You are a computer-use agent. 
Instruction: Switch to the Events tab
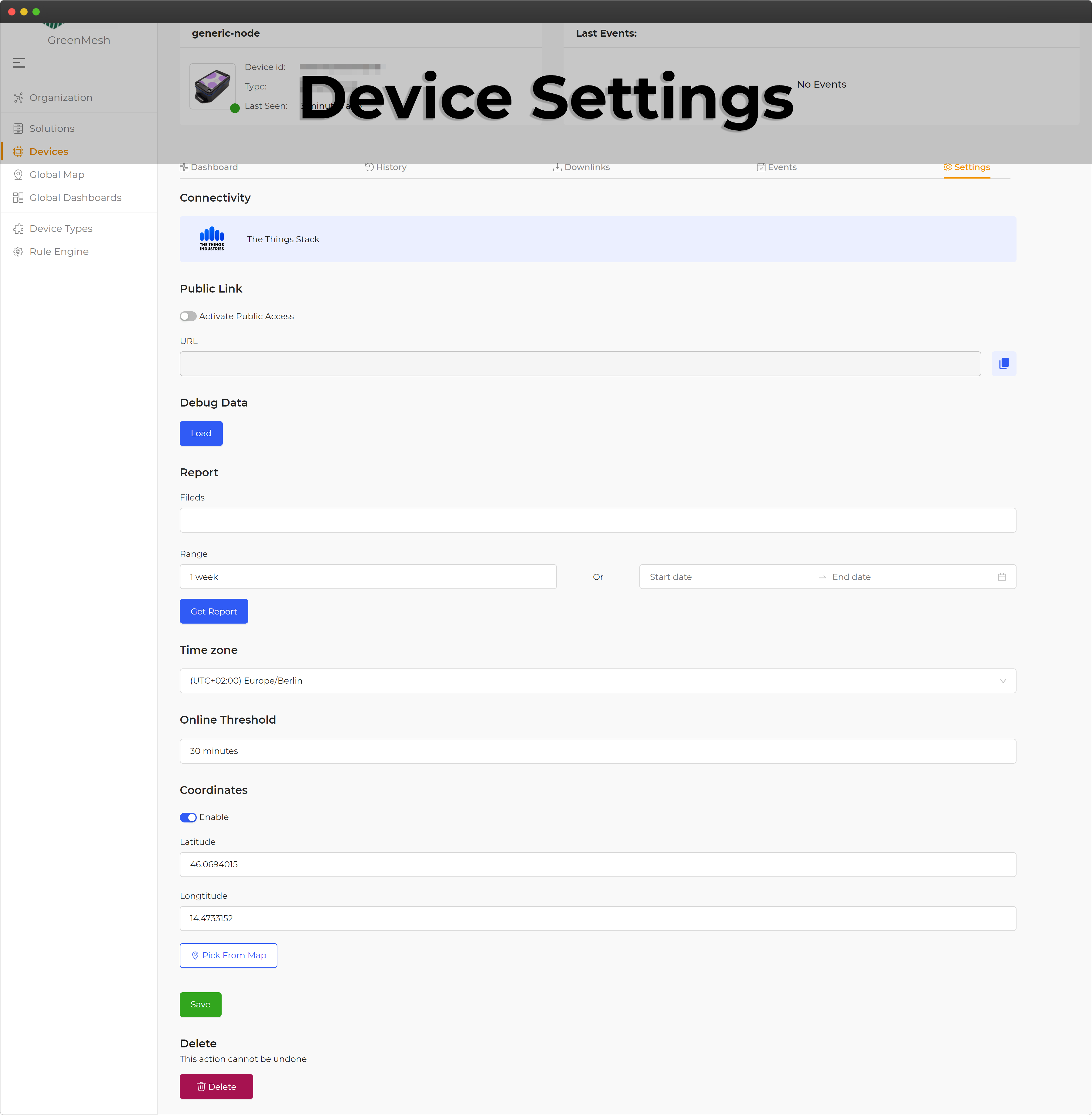click(x=777, y=167)
